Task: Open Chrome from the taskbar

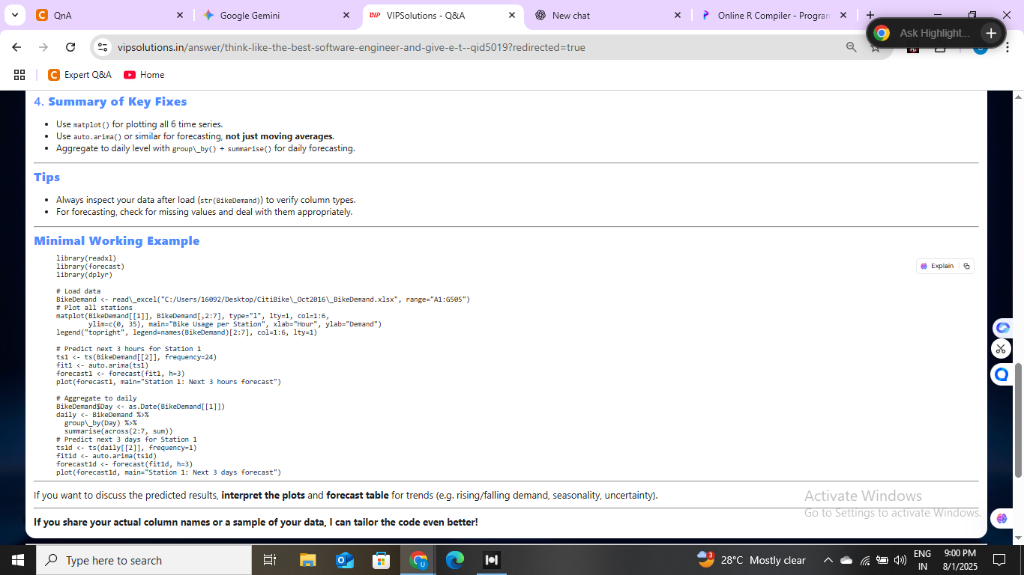Action: coord(418,560)
